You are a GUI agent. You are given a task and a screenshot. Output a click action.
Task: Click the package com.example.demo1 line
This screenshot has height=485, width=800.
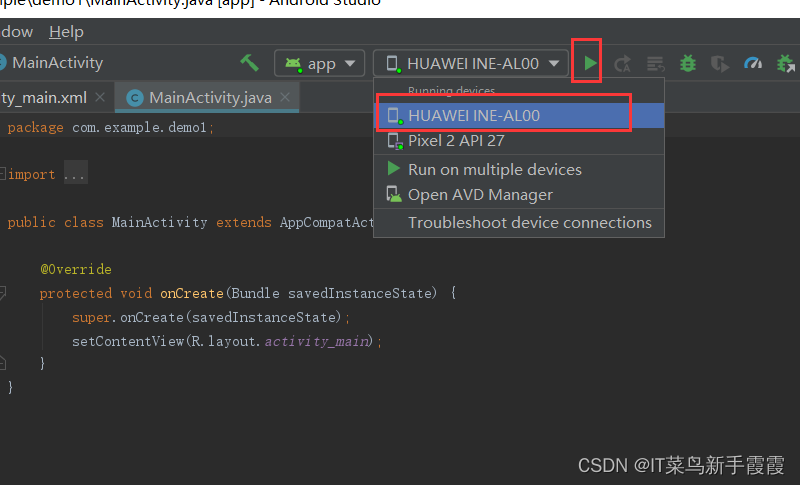click(x=111, y=127)
